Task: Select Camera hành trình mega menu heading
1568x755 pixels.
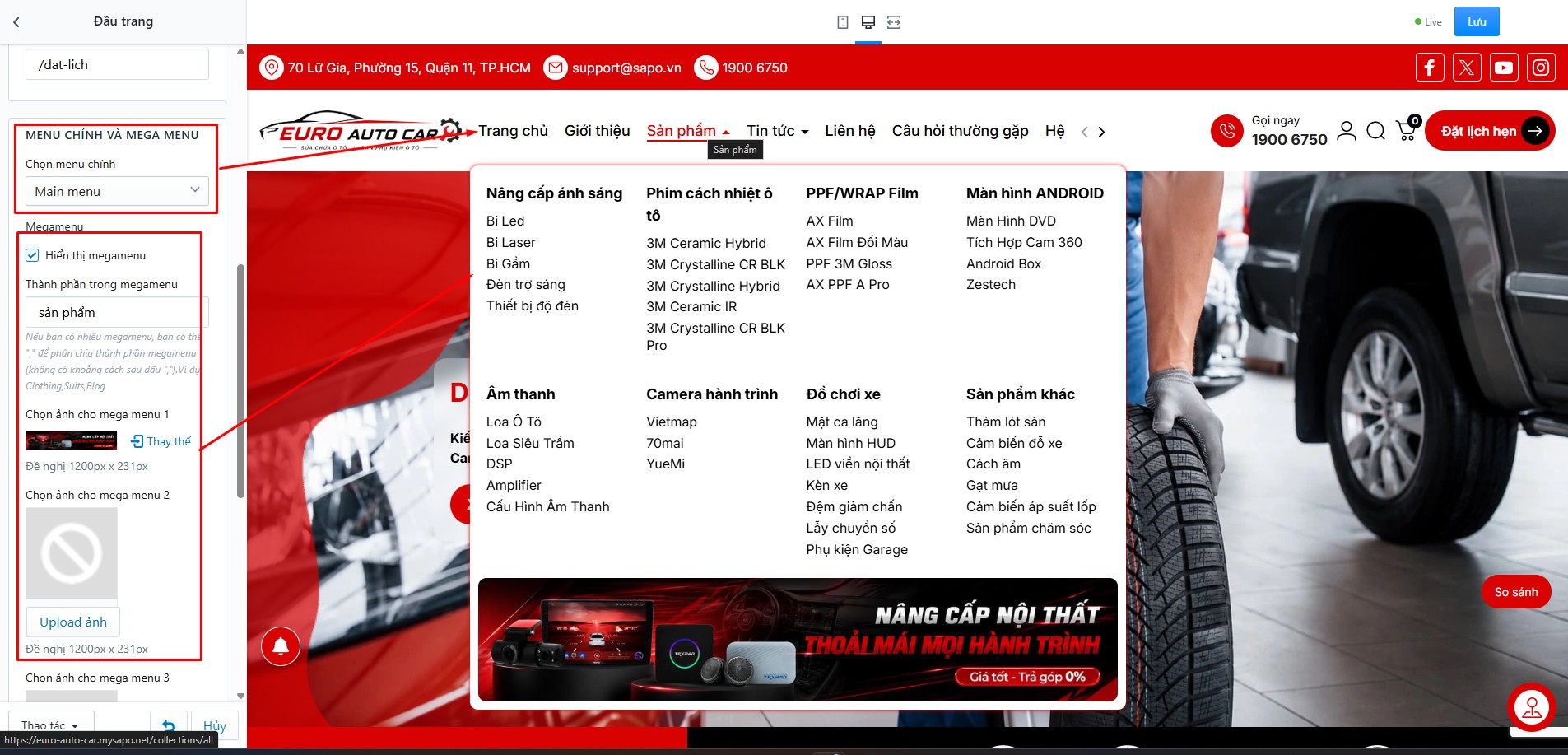Action: click(x=712, y=394)
